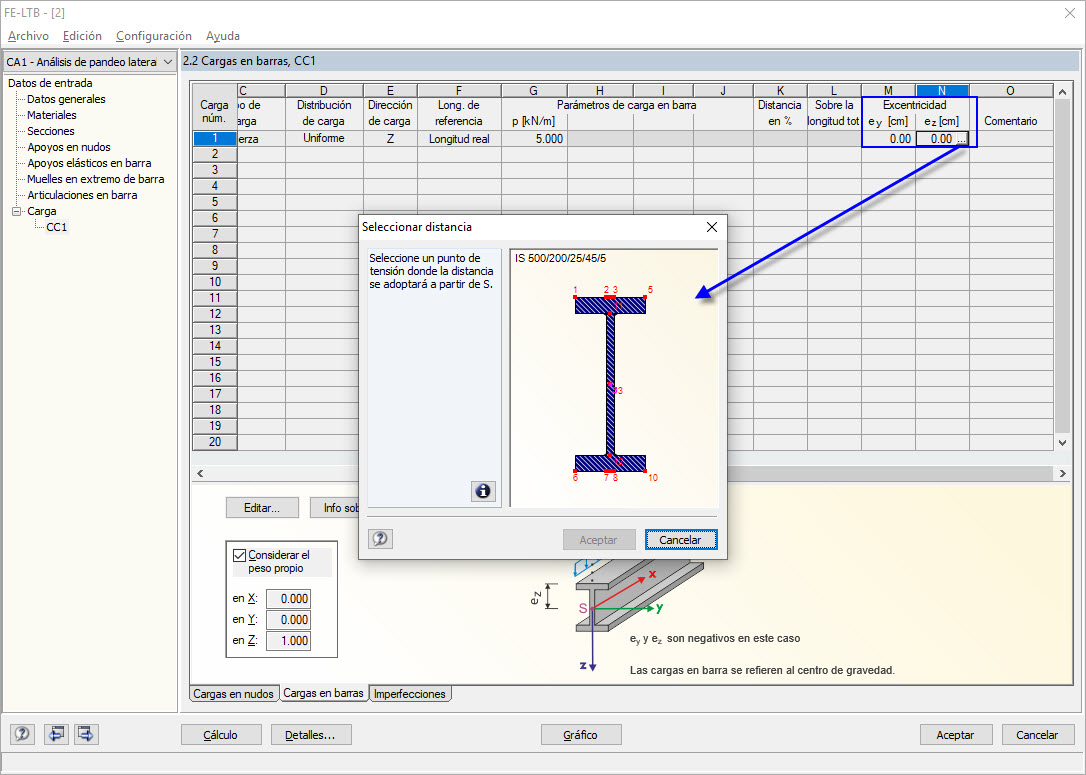Close the FE-LTB main window
The height and width of the screenshot is (775, 1086).
click(1069, 13)
